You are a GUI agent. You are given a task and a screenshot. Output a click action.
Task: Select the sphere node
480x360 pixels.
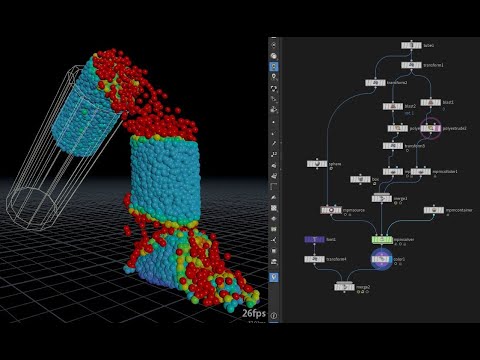point(317,164)
